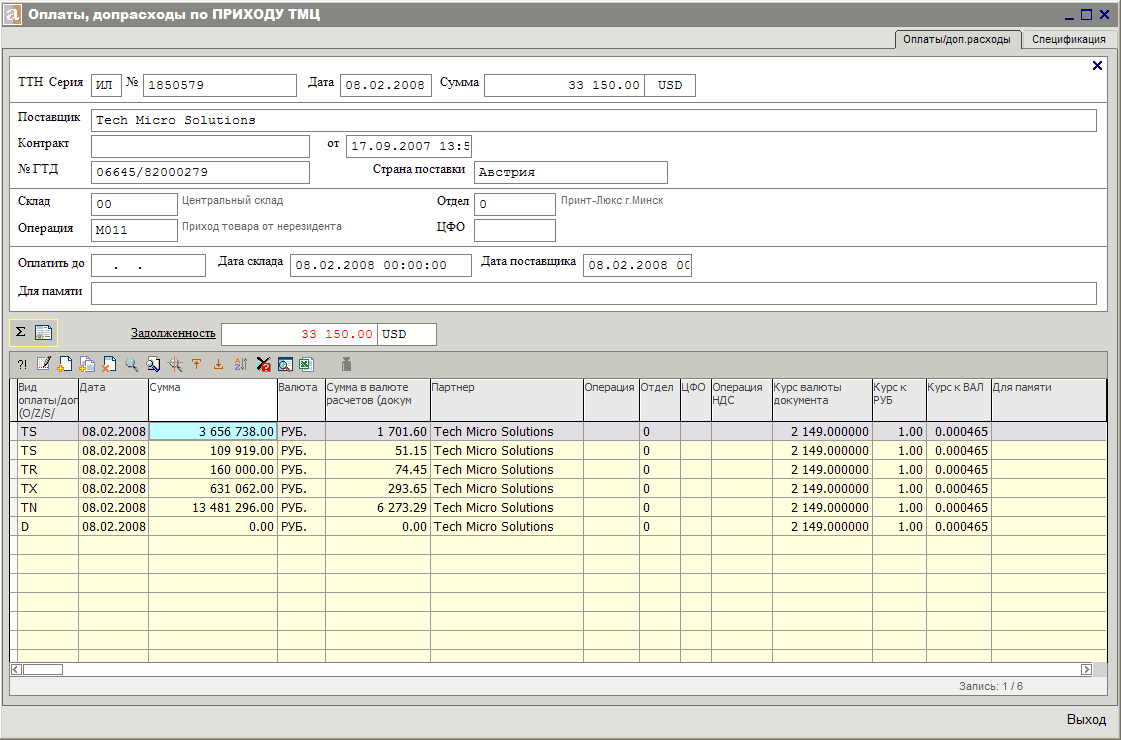
Task: Click the TN payment type cell
Action: pyautogui.click(x=48, y=508)
